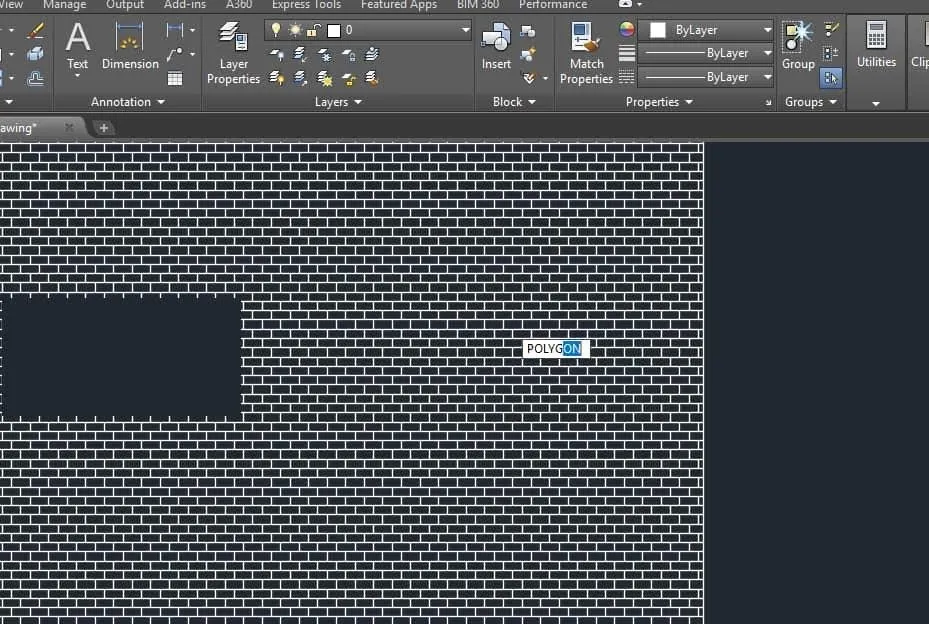Expand the Layers panel
The width and height of the screenshot is (929, 624).
(x=338, y=102)
